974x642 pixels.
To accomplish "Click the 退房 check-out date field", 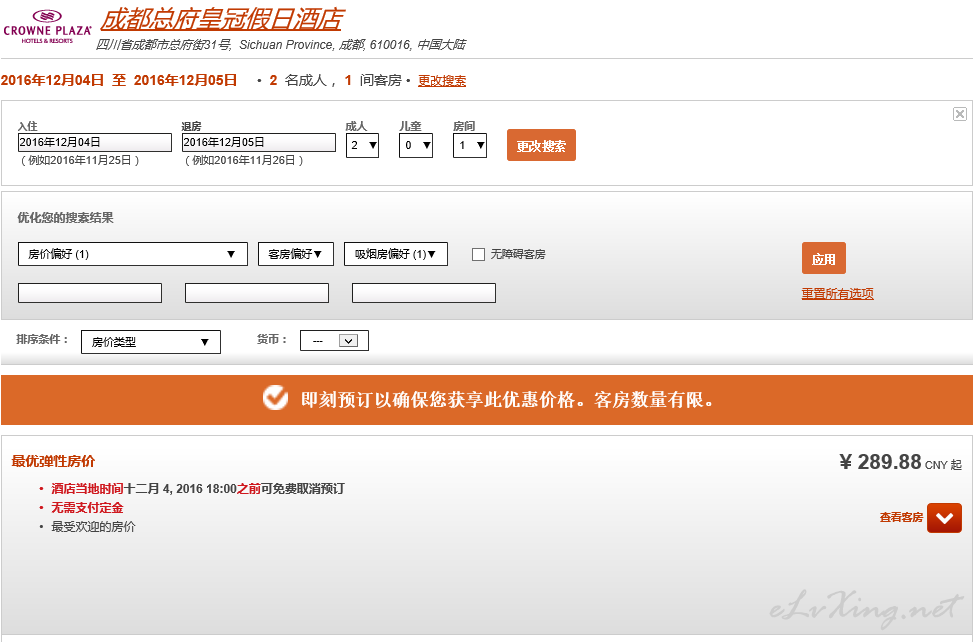I will coord(258,142).
